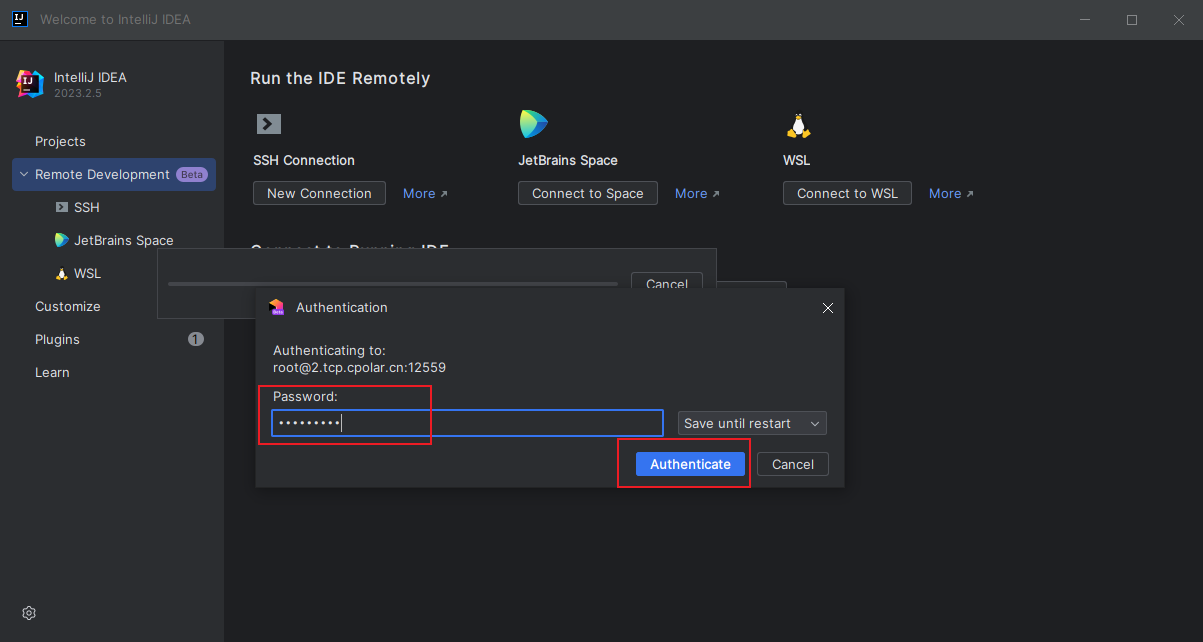
Task: Click the WSL penguin icon
Action: click(x=798, y=125)
